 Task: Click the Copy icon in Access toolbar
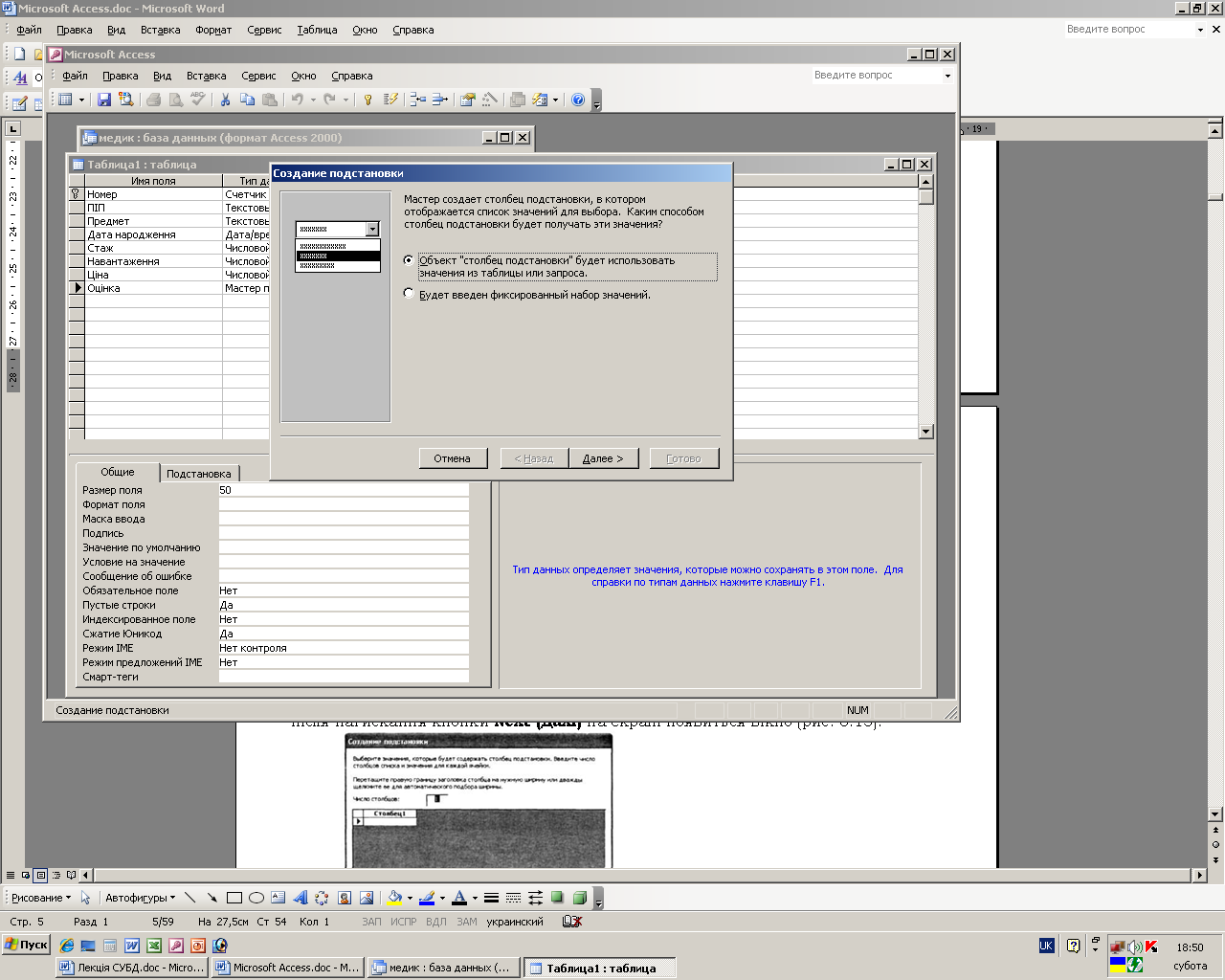pos(248,100)
